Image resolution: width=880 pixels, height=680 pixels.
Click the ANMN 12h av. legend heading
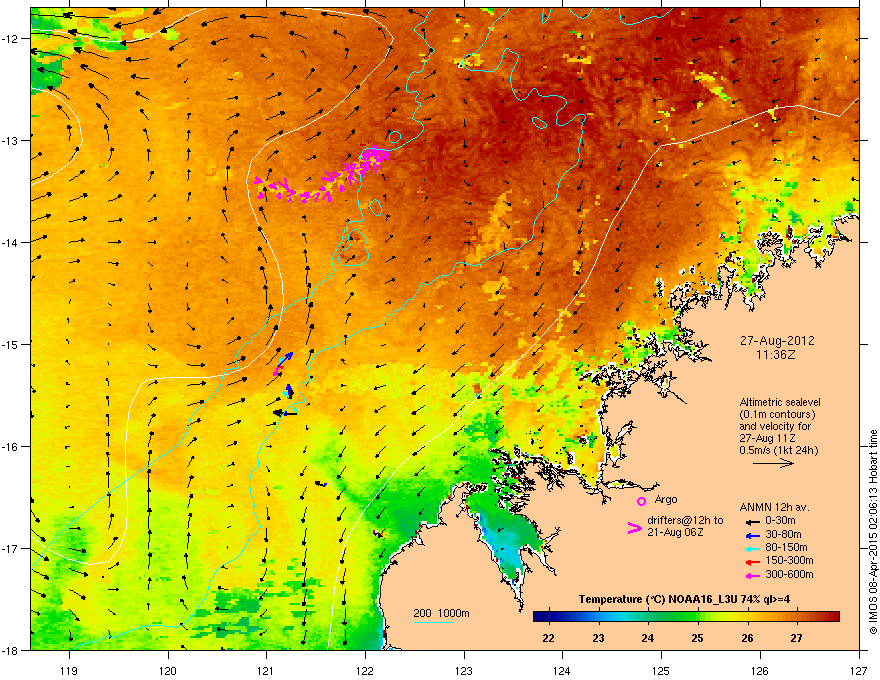(x=774, y=507)
